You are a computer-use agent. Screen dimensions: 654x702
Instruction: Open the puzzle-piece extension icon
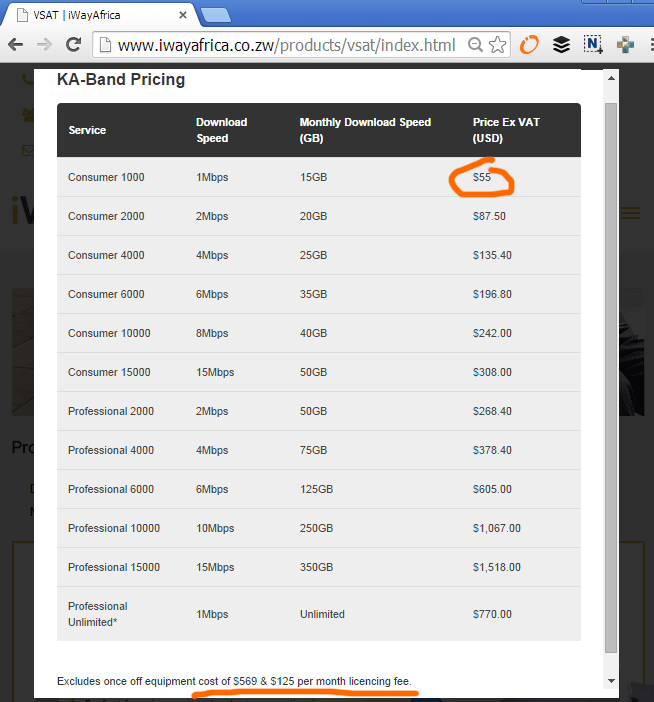[625, 45]
